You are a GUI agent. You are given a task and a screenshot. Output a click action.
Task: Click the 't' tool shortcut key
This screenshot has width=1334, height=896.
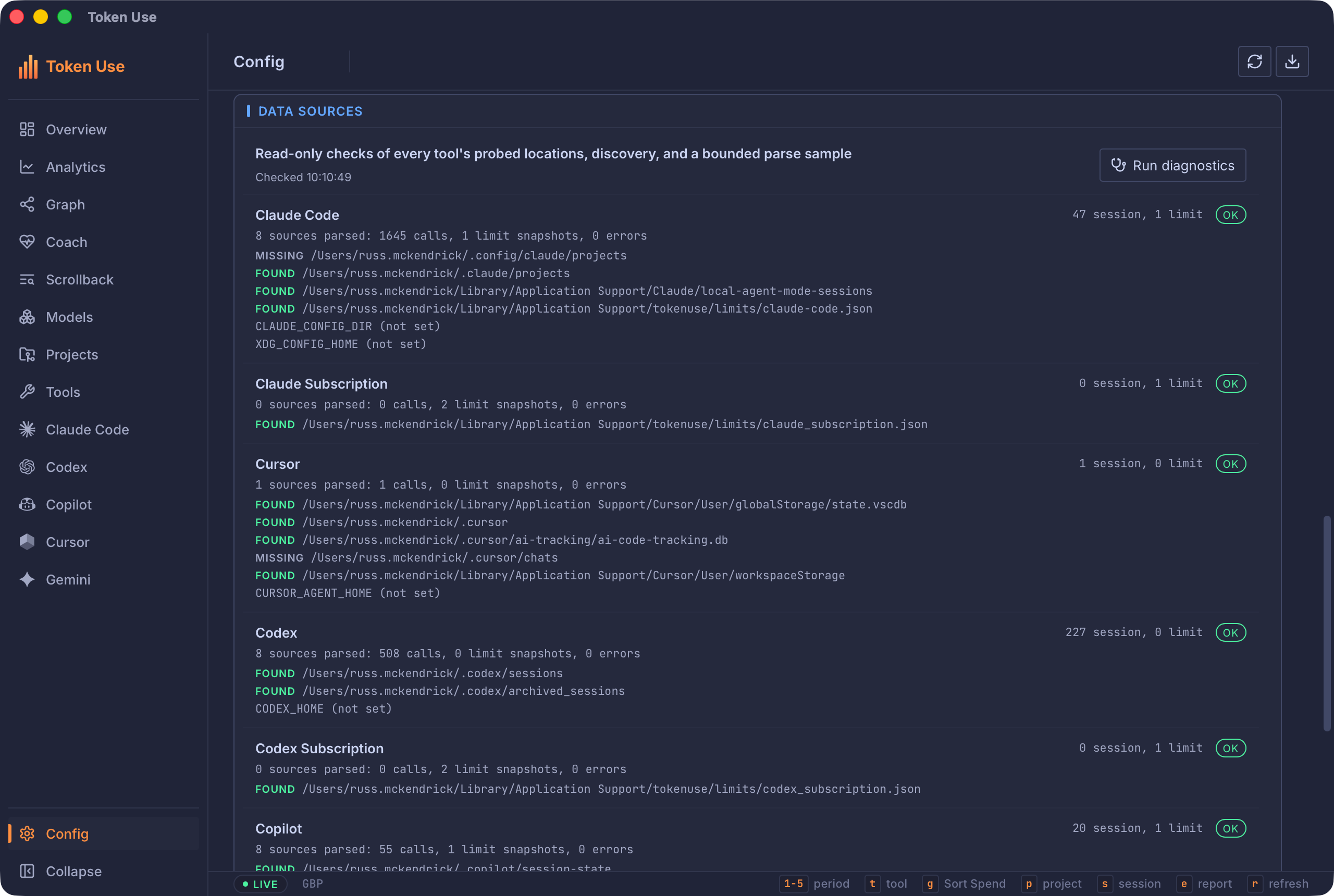click(x=872, y=883)
